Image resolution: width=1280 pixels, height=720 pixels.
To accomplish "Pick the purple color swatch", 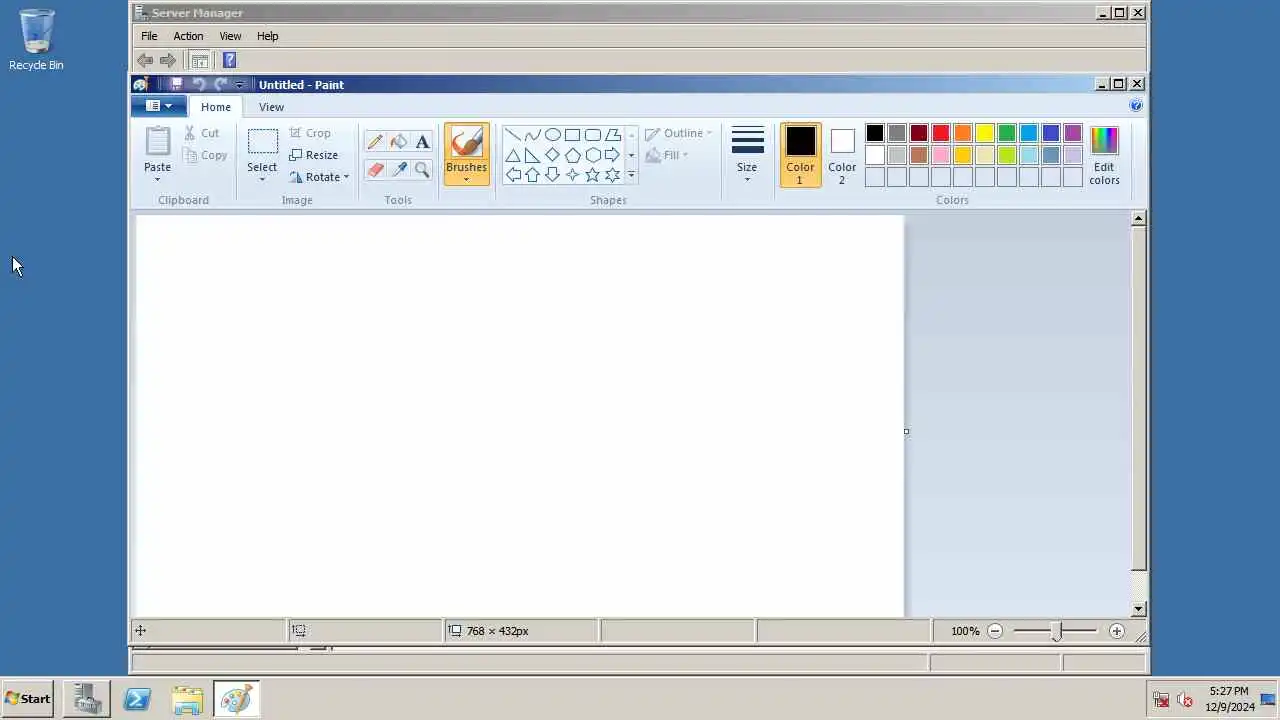I will coord(1073,133).
